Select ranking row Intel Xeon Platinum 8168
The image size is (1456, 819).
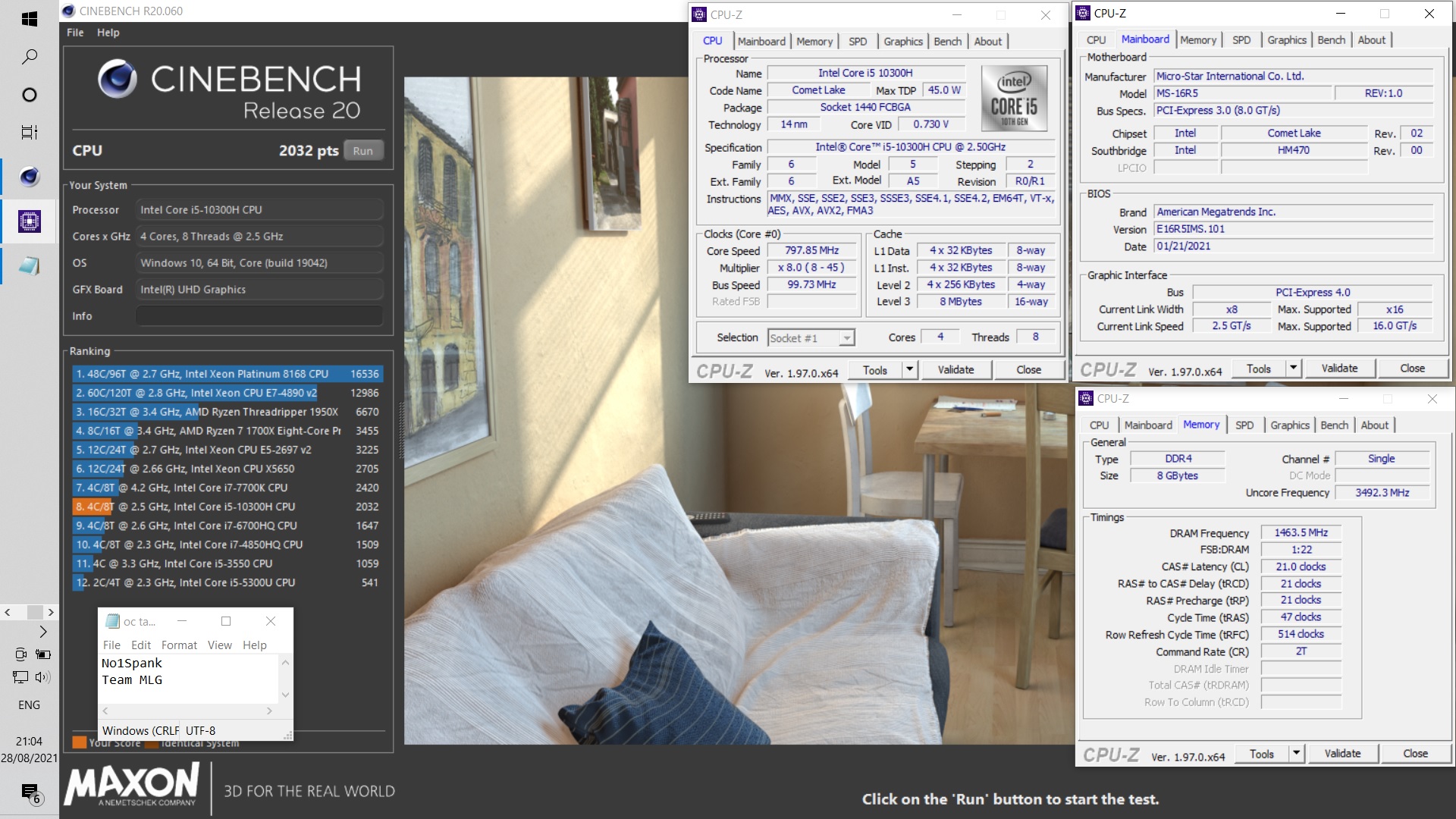tap(227, 374)
